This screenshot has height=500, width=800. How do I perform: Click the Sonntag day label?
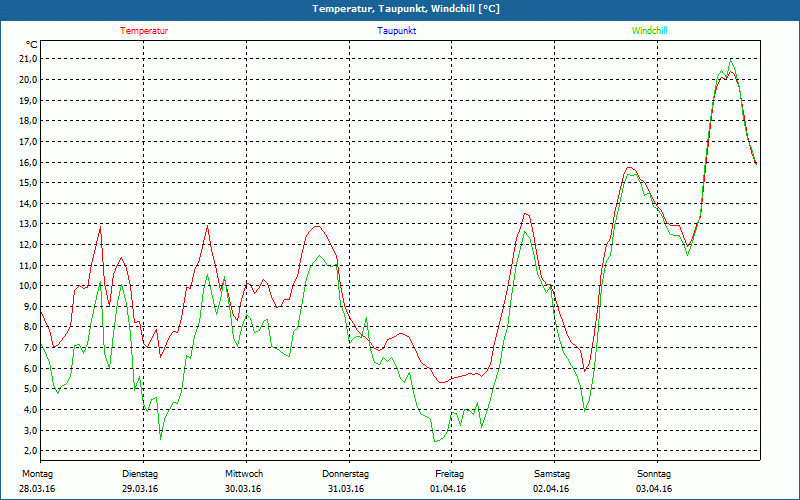click(x=654, y=474)
